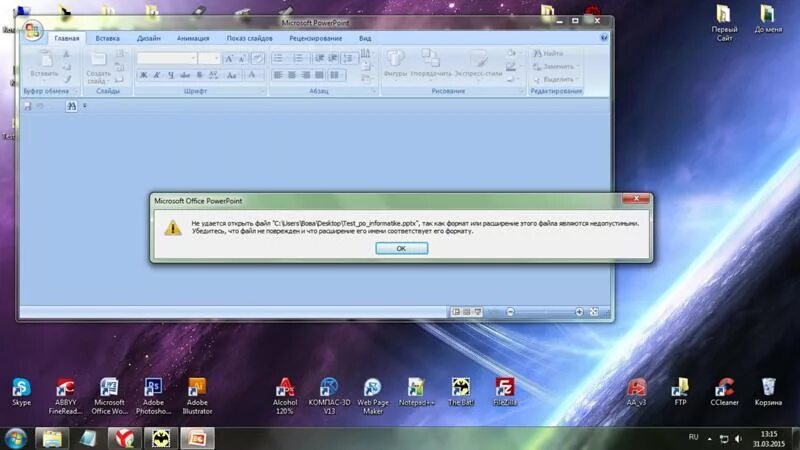Viewport: 800px width, 450px height.
Task: Switch to the Вид tab
Action: (365, 38)
